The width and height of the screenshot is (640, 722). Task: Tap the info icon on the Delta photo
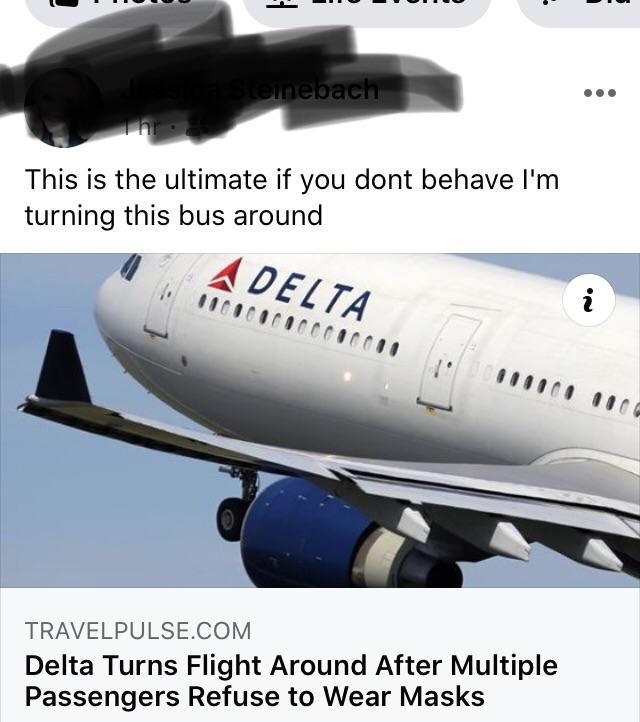[x=588, y=300]
